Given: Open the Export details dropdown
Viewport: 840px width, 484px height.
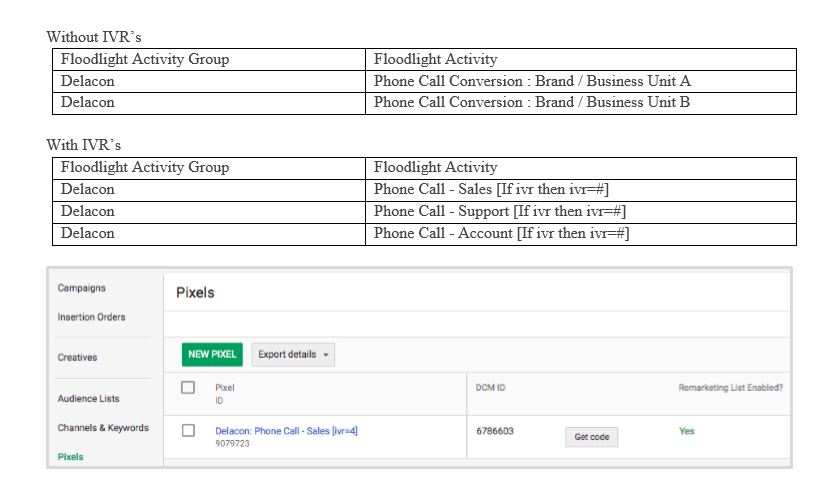Looking at the screenshot, I should [293, 355].
